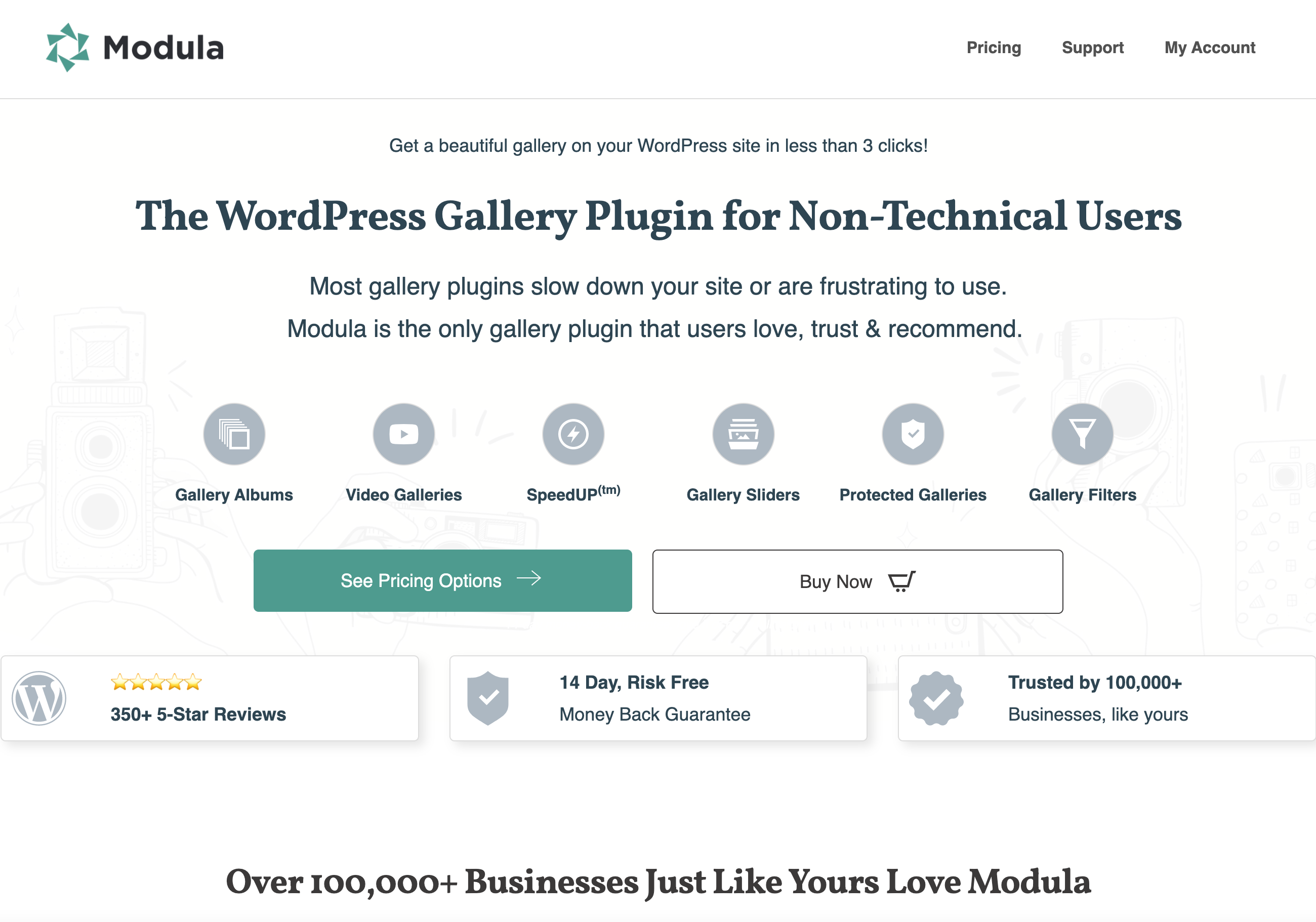
Task: Click the Buy Now button
Action: (858, 580)
